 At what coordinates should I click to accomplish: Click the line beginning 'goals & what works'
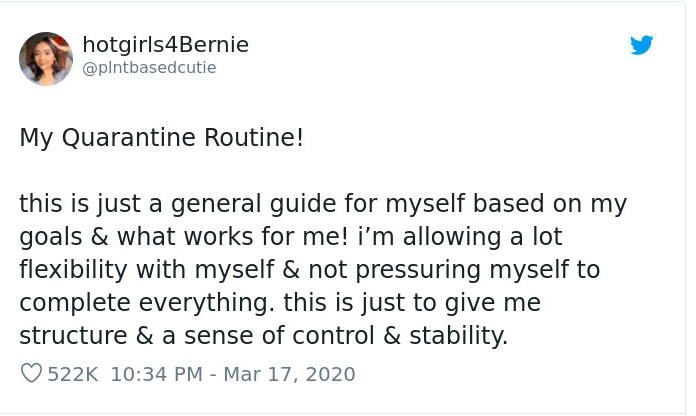[291, 237]
